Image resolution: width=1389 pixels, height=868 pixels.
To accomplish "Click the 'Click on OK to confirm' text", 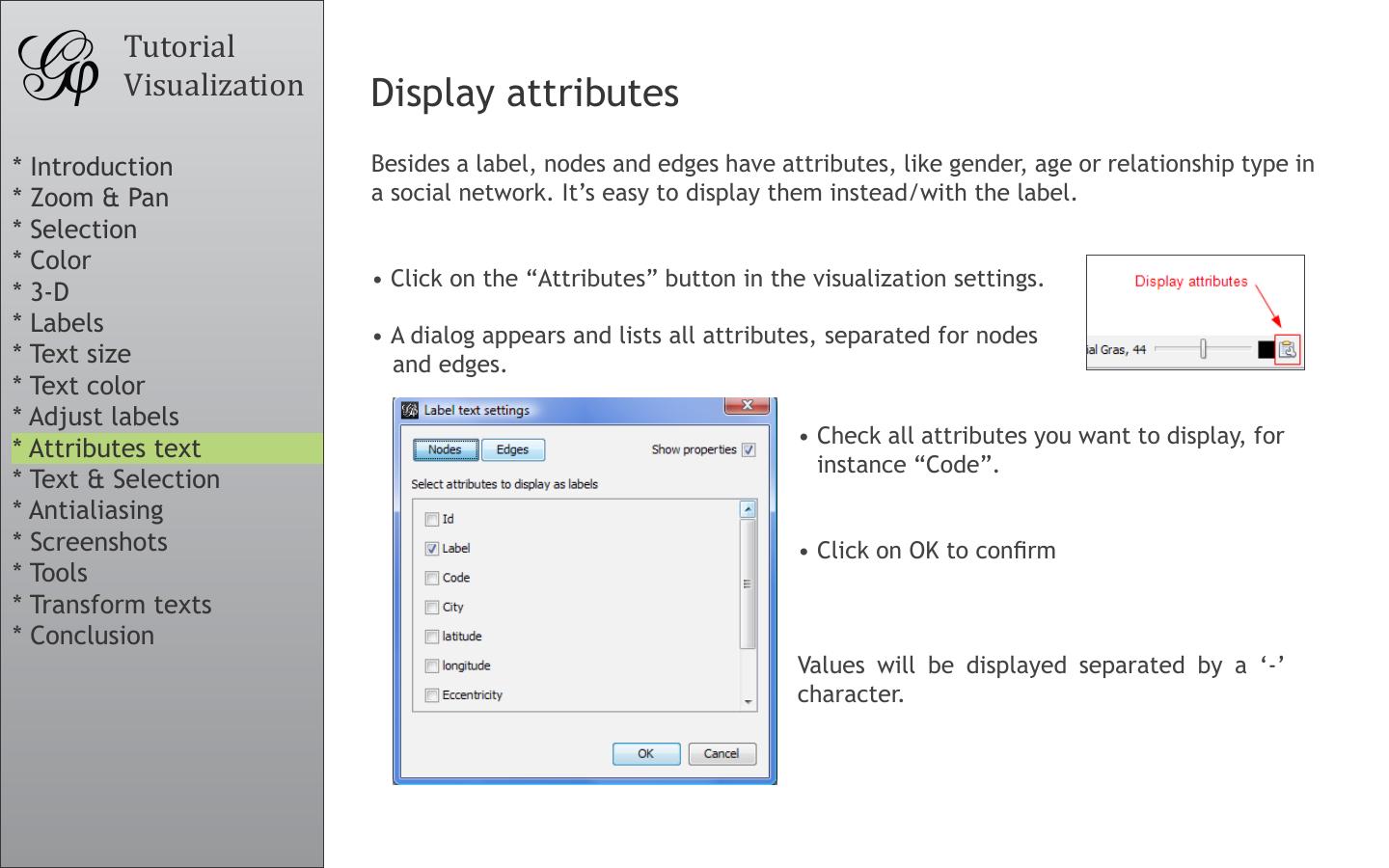I will click(x=936, y=551).
